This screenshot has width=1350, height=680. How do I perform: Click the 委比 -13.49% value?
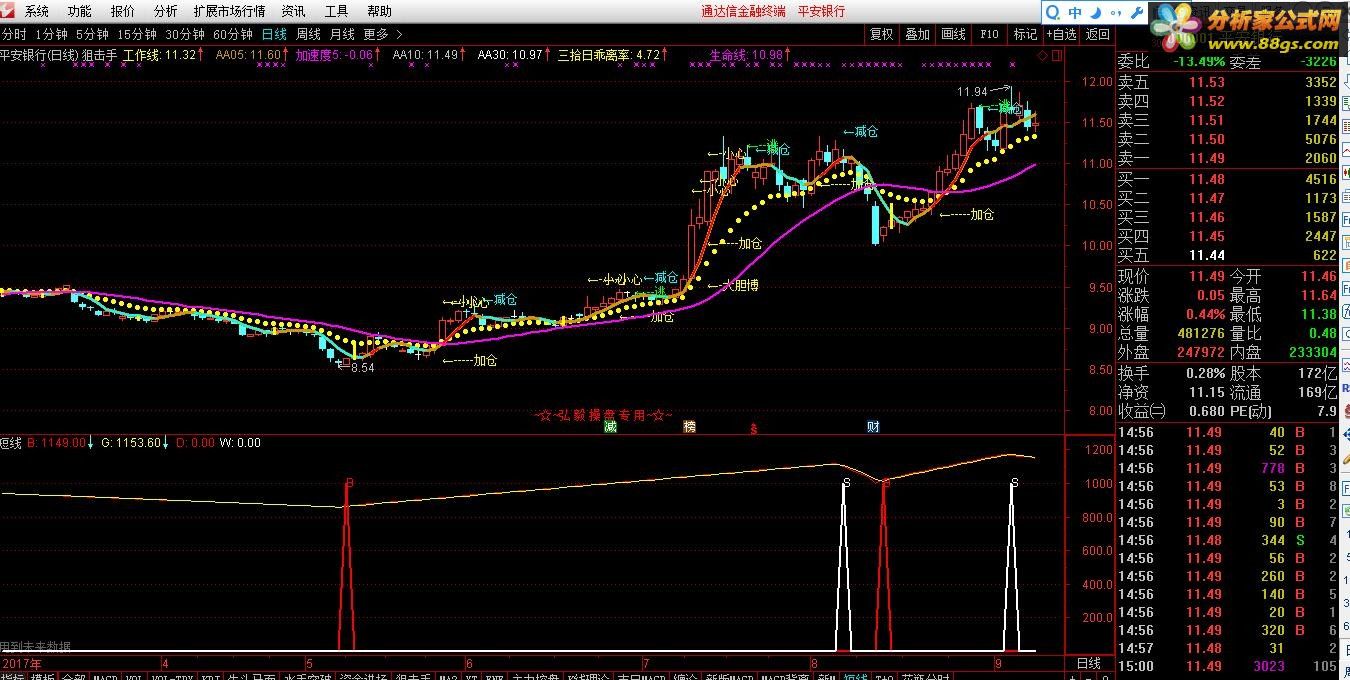click(x=1199, y=60)
